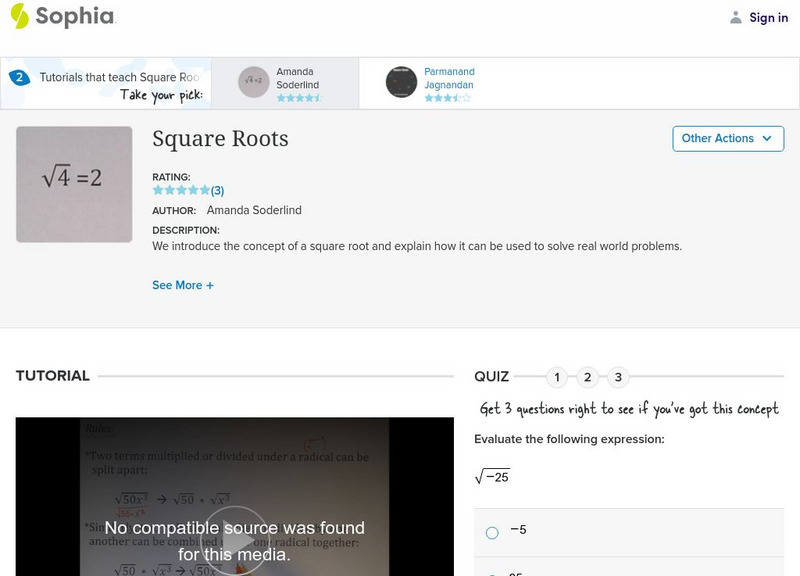Play the tutorial video

pyautogui.click(x=236, y=541)
